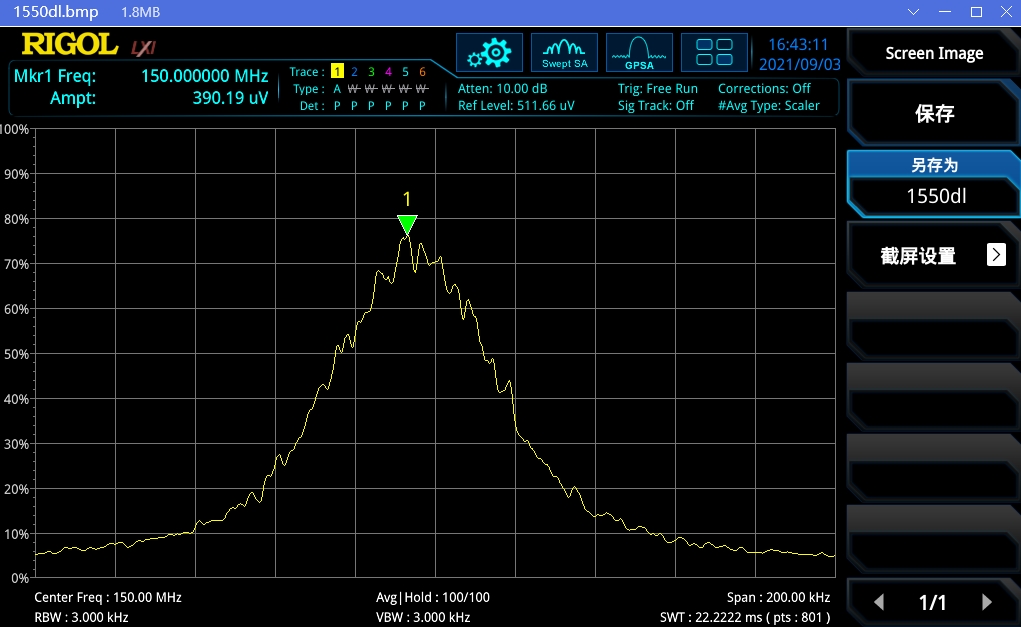Click the 保存 save button

point(934,114)
